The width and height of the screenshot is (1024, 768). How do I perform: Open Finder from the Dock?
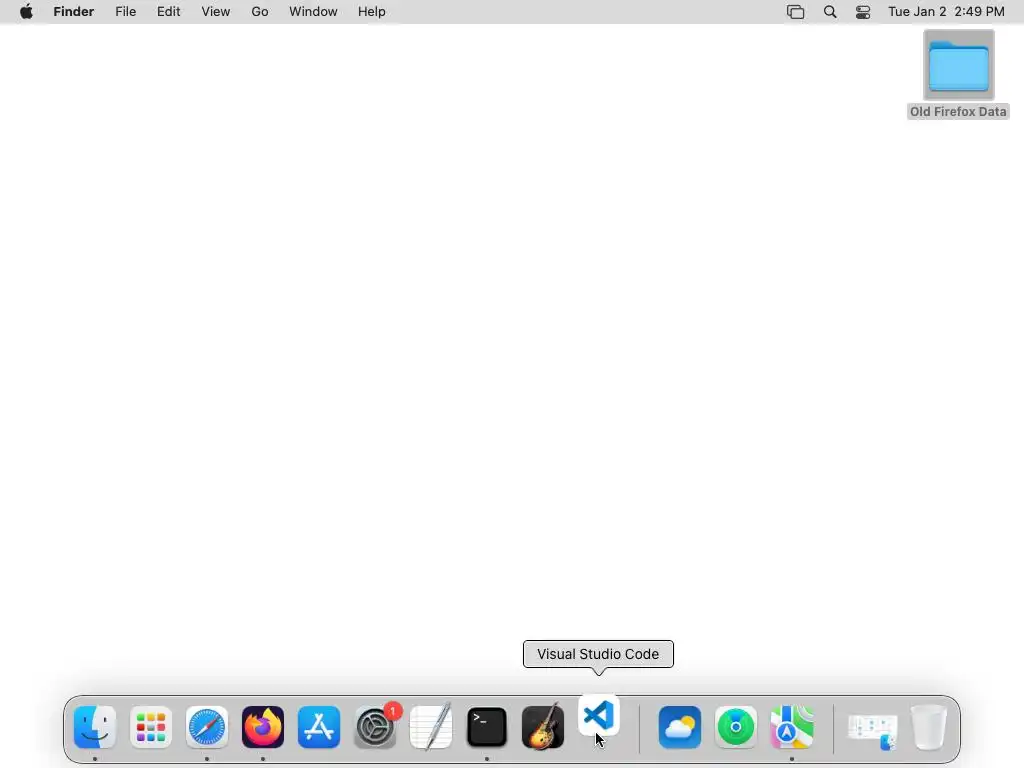tap(95, 727)
